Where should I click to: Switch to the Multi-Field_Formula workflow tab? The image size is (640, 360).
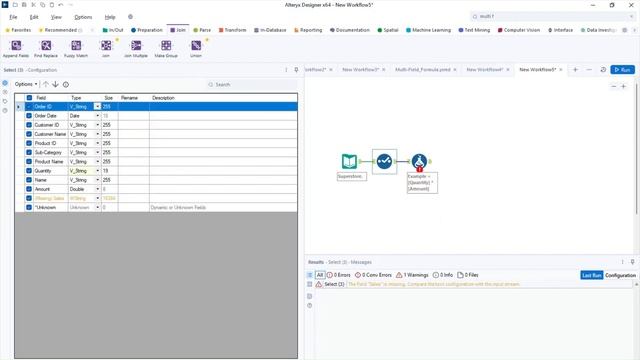coord(422,70)
